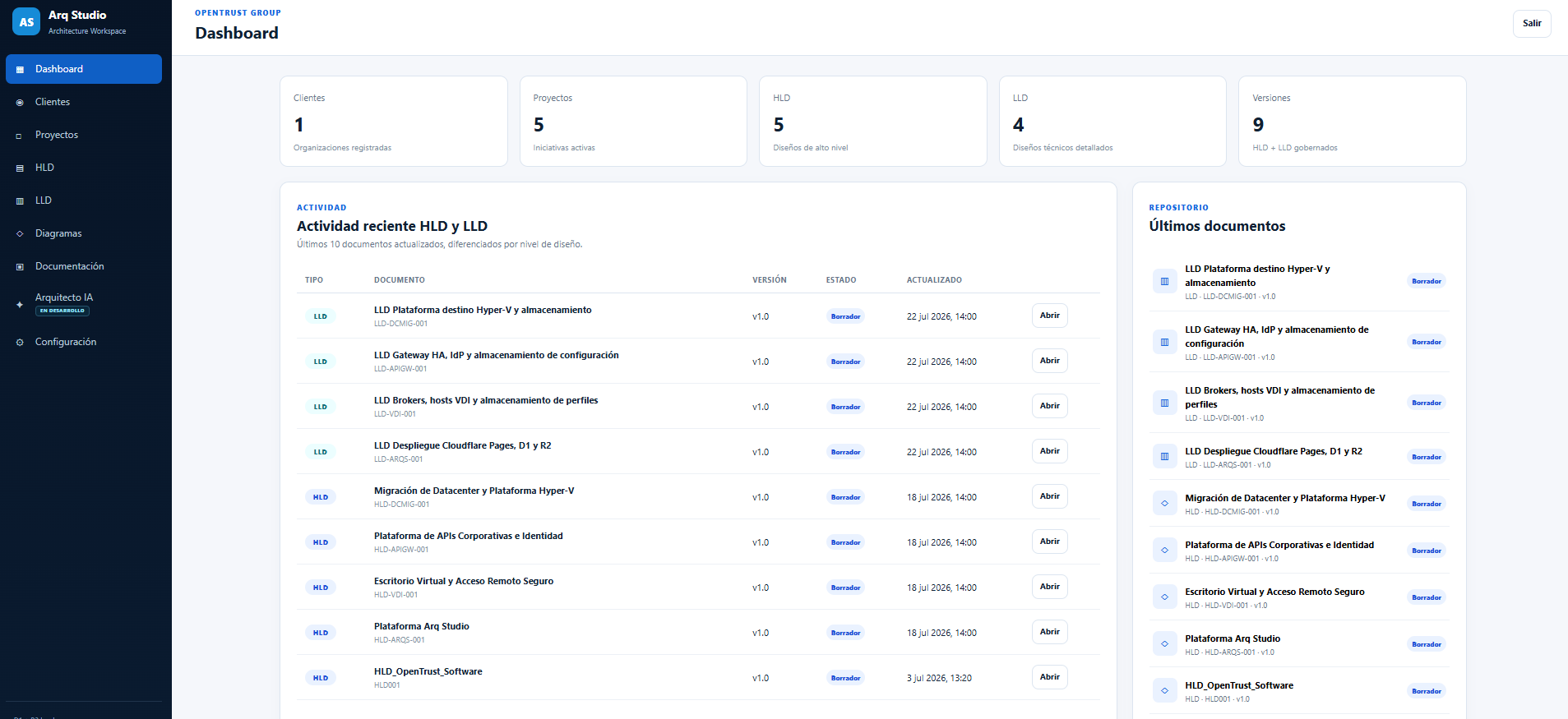Click the '3 jul 2026, 13:20' date cell
The height and width of the screenshot is (719, 1568).
(939, 678)
